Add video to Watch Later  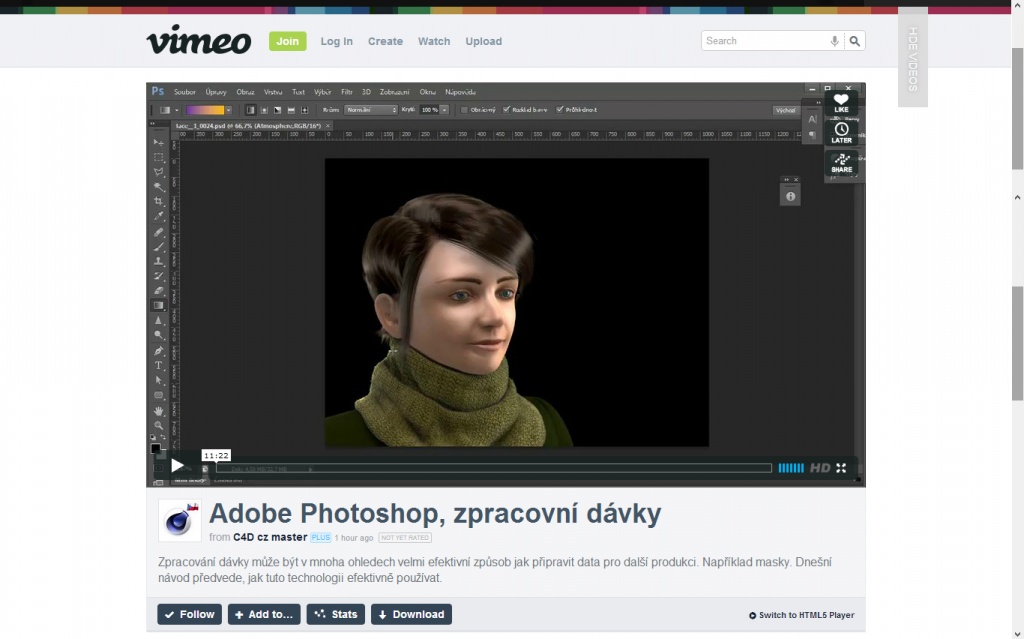coord(841,133)
